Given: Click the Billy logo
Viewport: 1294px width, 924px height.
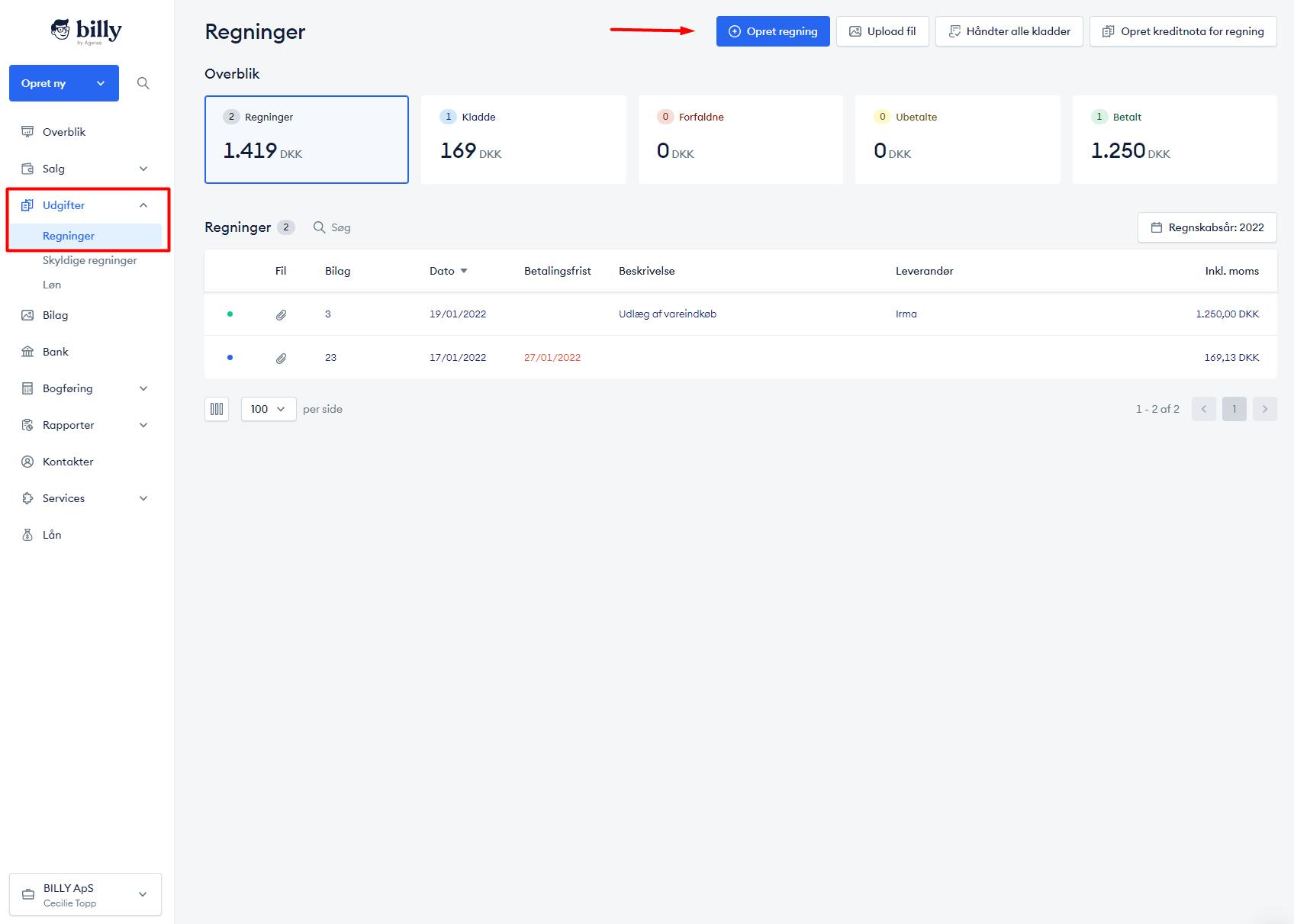Looking at the screenshot, I should tap(86, 31).
